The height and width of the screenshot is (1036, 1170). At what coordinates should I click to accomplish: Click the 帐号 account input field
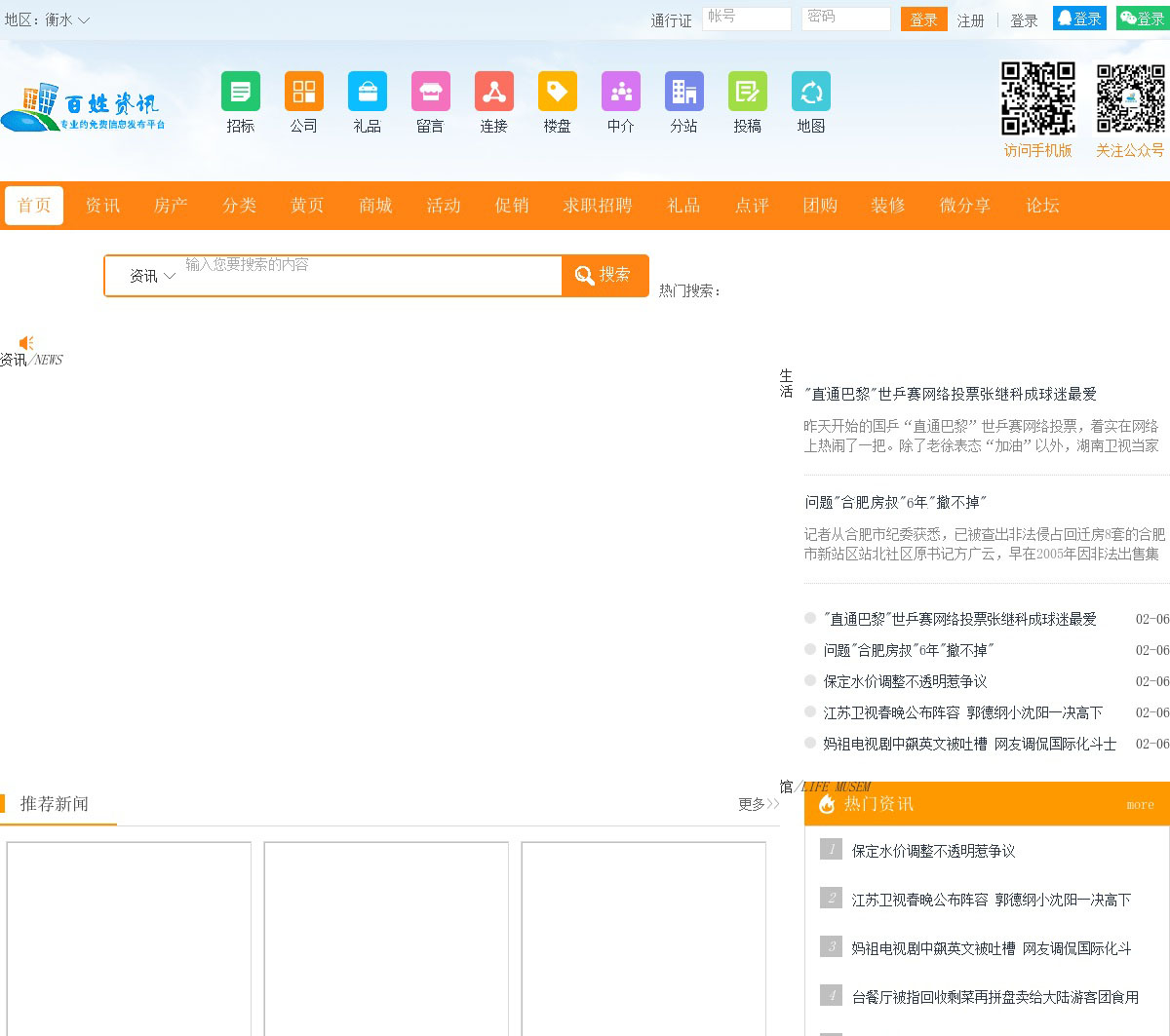tap(746, 19)
